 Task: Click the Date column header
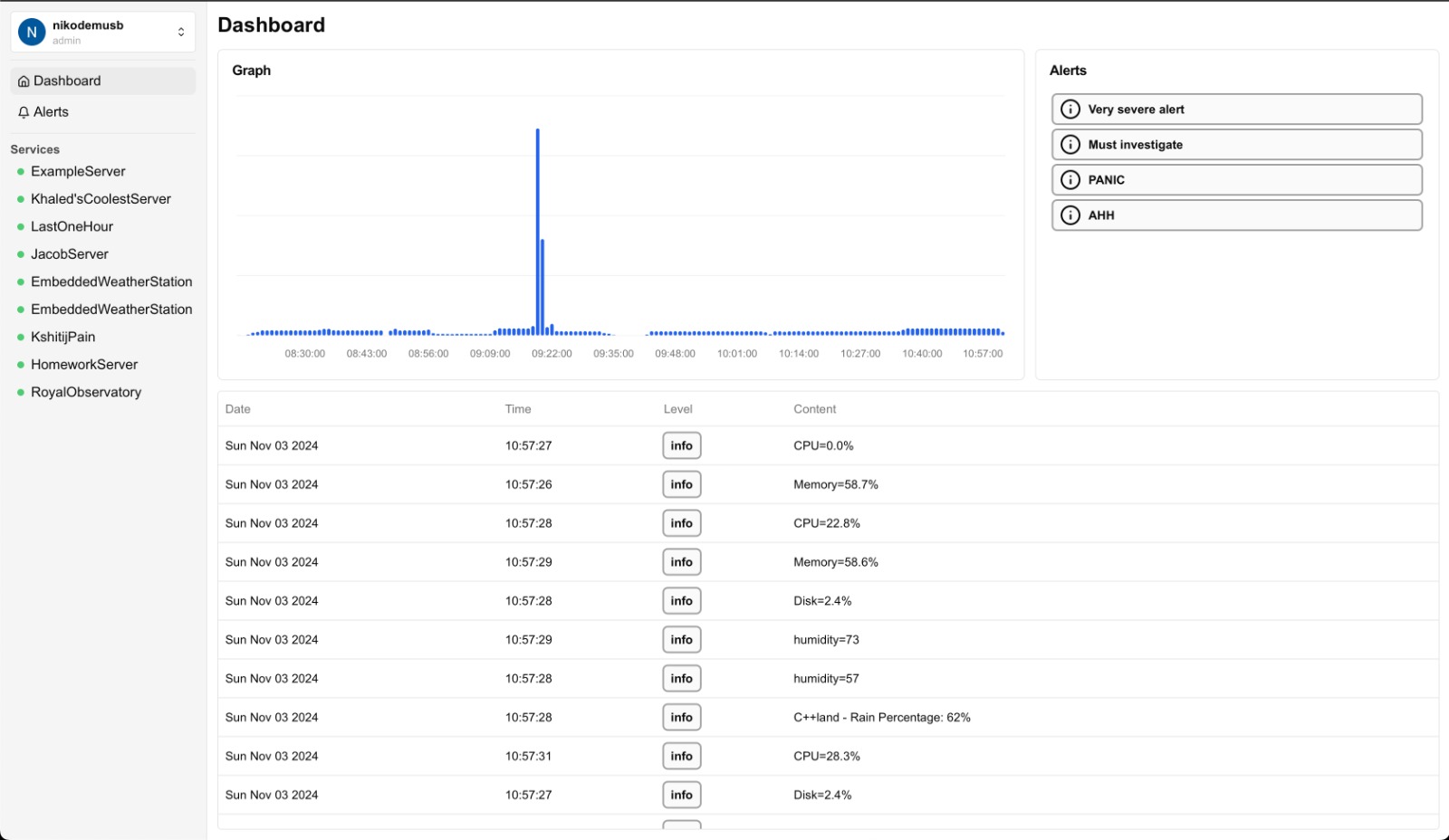238,409
